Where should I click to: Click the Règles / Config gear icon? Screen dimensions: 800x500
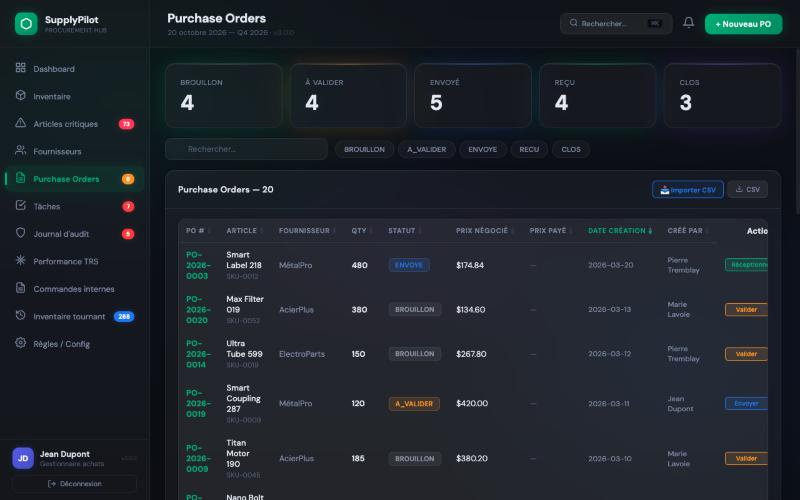pyautogui.click(x=20, y=343)
